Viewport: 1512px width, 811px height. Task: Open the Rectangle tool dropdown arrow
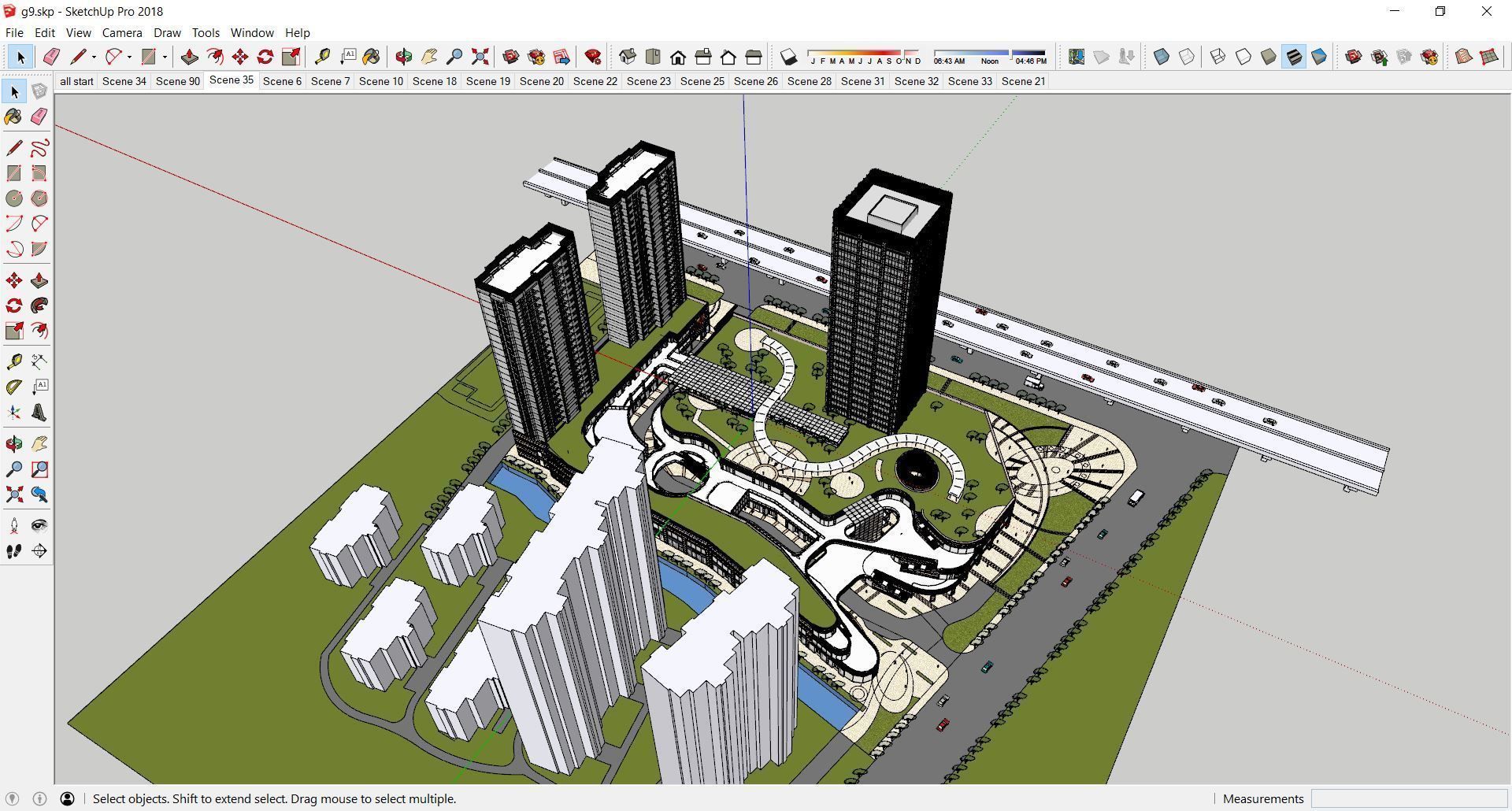(x=165, y=57)
